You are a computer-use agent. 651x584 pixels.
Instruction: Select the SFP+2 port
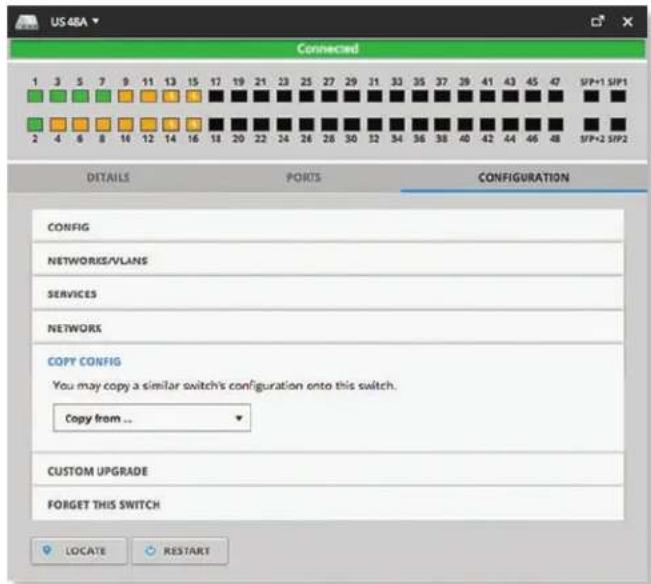click(592, 124)
